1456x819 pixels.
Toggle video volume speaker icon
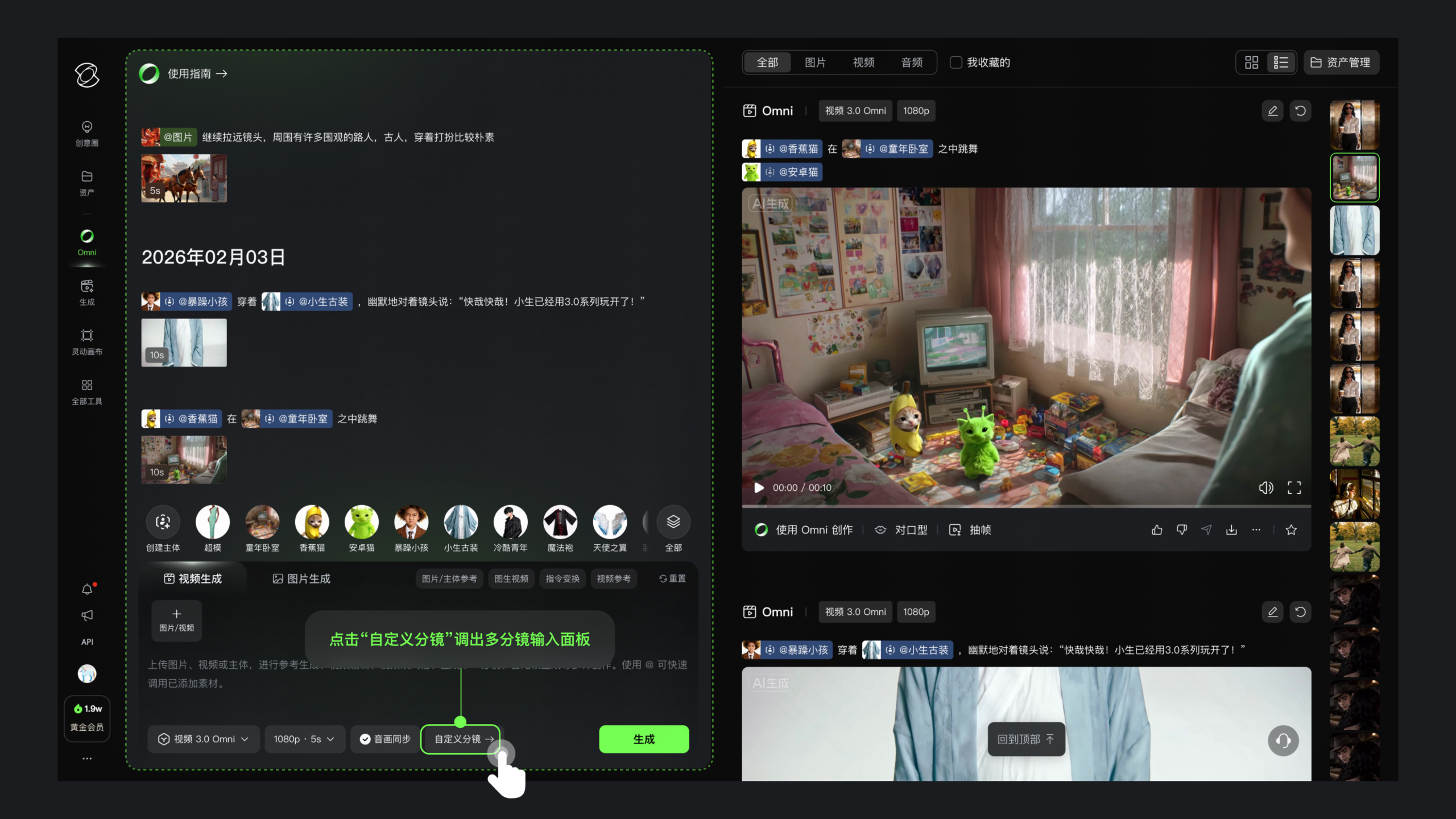click(1266, 487)
